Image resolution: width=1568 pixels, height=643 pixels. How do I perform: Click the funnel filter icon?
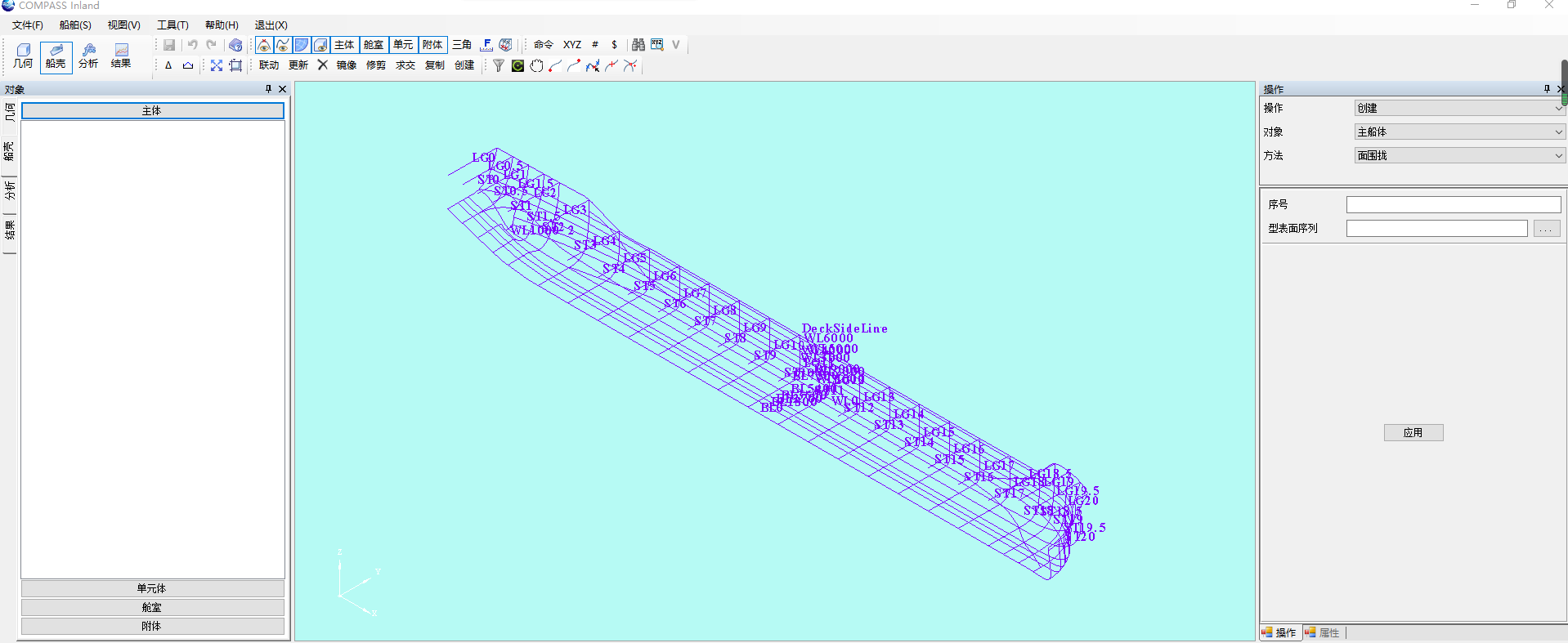click(498, 65)
